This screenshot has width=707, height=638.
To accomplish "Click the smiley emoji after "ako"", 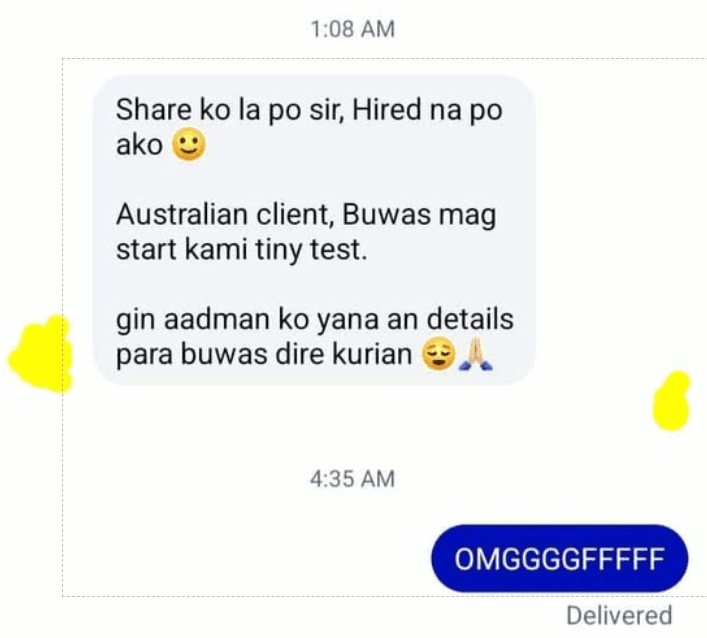I will [x=189, y=145].
